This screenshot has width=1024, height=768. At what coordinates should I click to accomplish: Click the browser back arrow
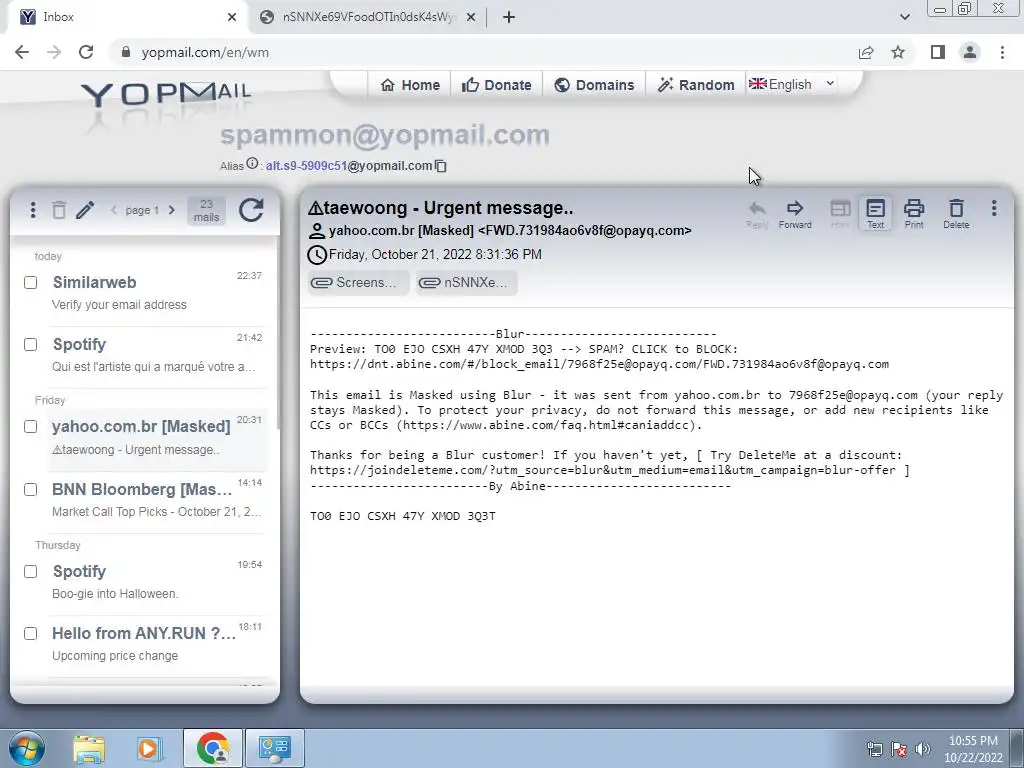pyautogui.click(x=22, y=52)
